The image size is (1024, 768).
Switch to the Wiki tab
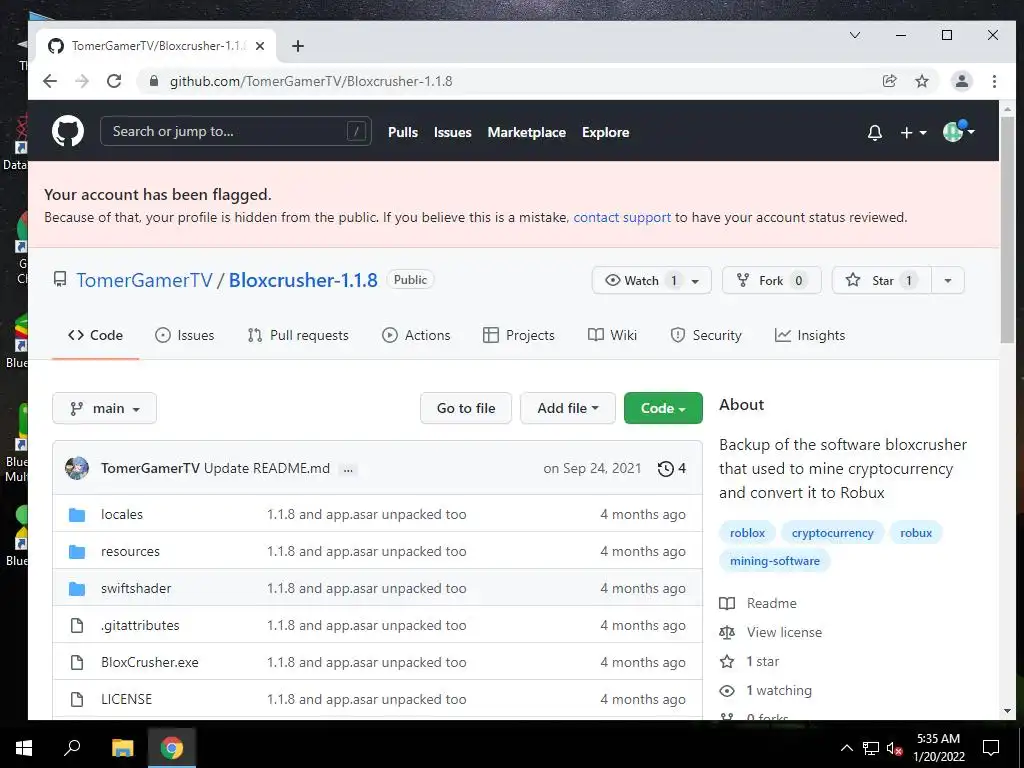pyautogui.click(x=613, y=335)
